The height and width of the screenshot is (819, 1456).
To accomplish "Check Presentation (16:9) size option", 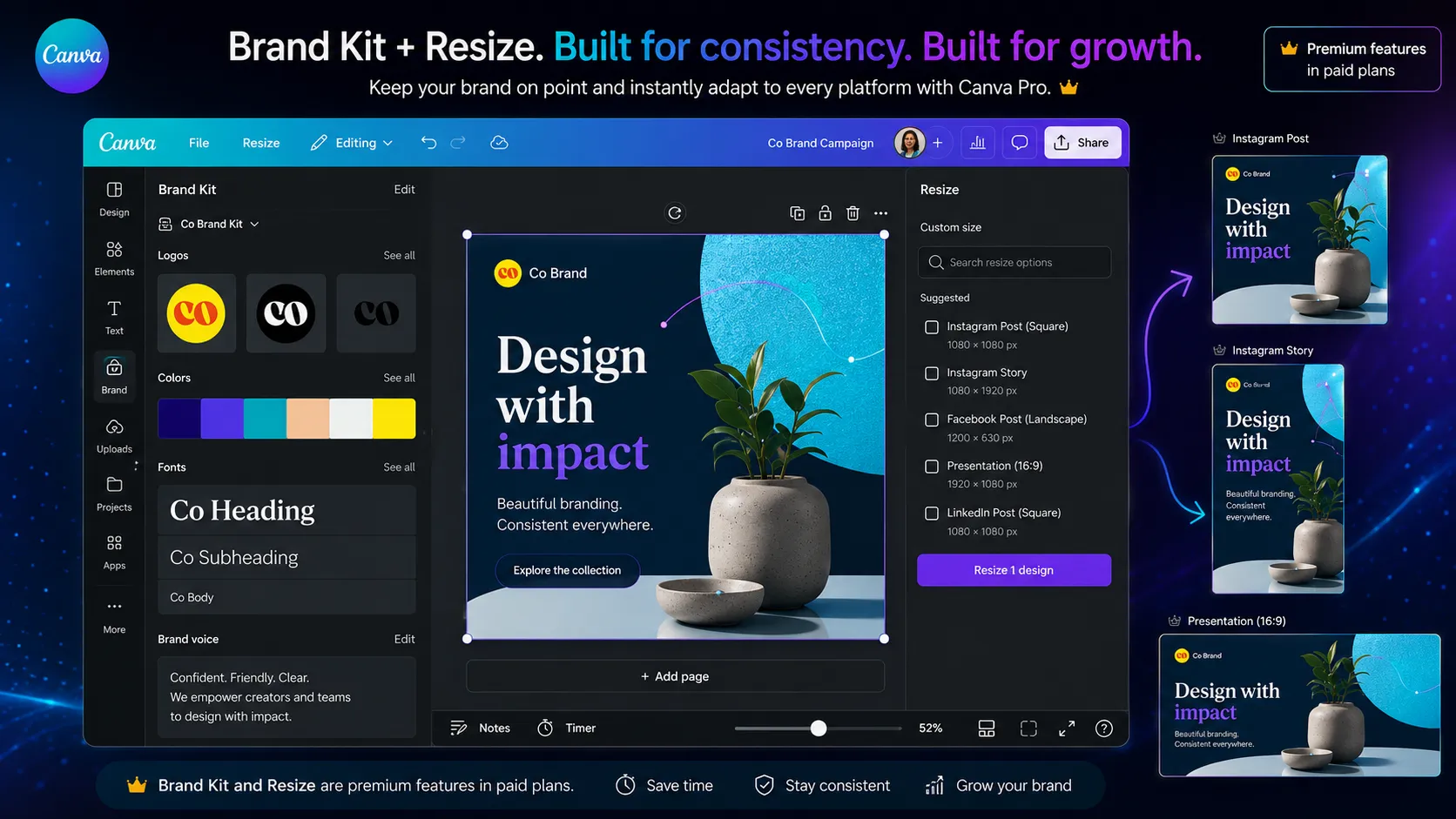I will [x=932, y=467].
